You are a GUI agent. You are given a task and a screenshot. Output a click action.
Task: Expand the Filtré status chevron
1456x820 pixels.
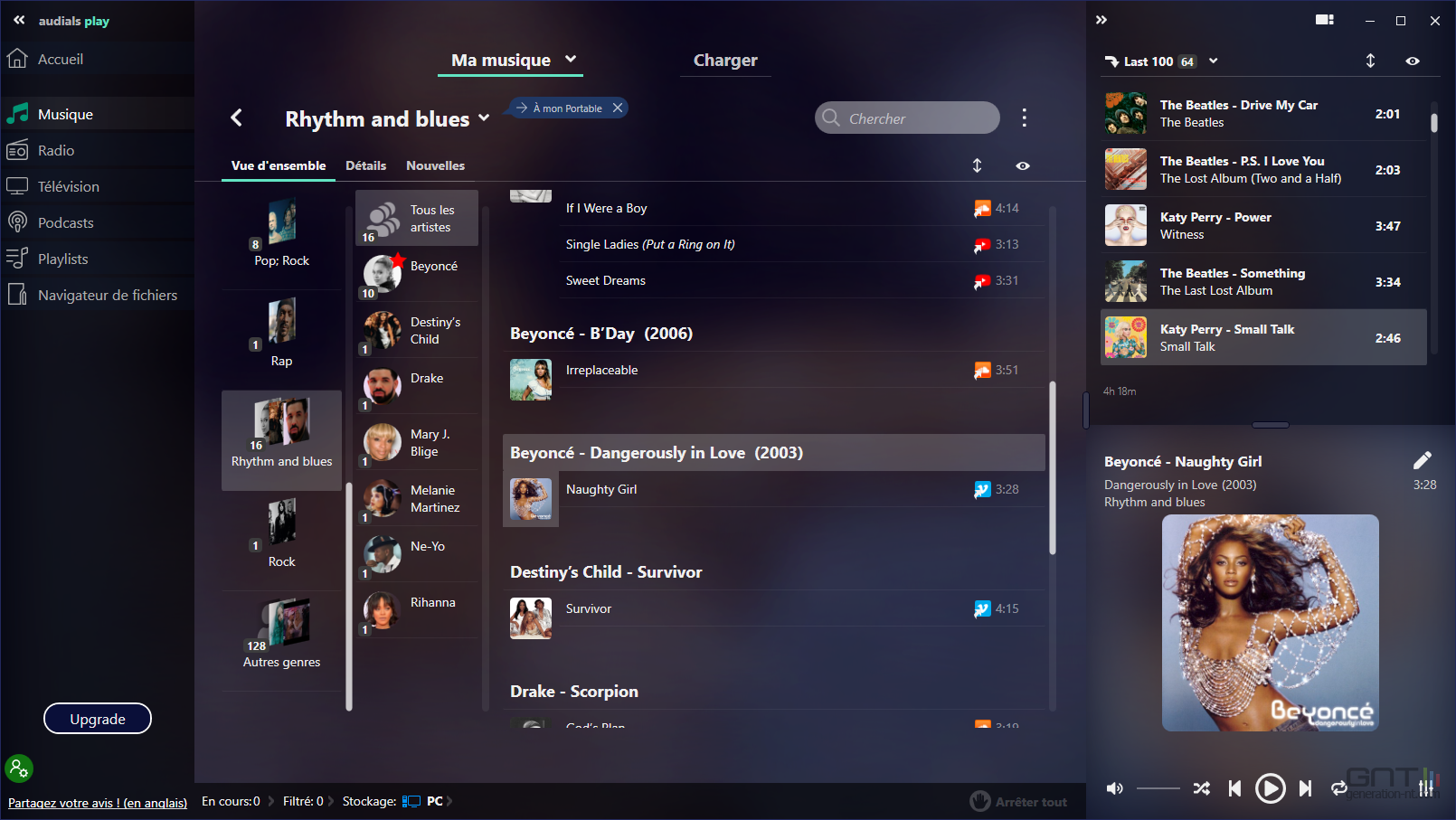click(331, 801)
